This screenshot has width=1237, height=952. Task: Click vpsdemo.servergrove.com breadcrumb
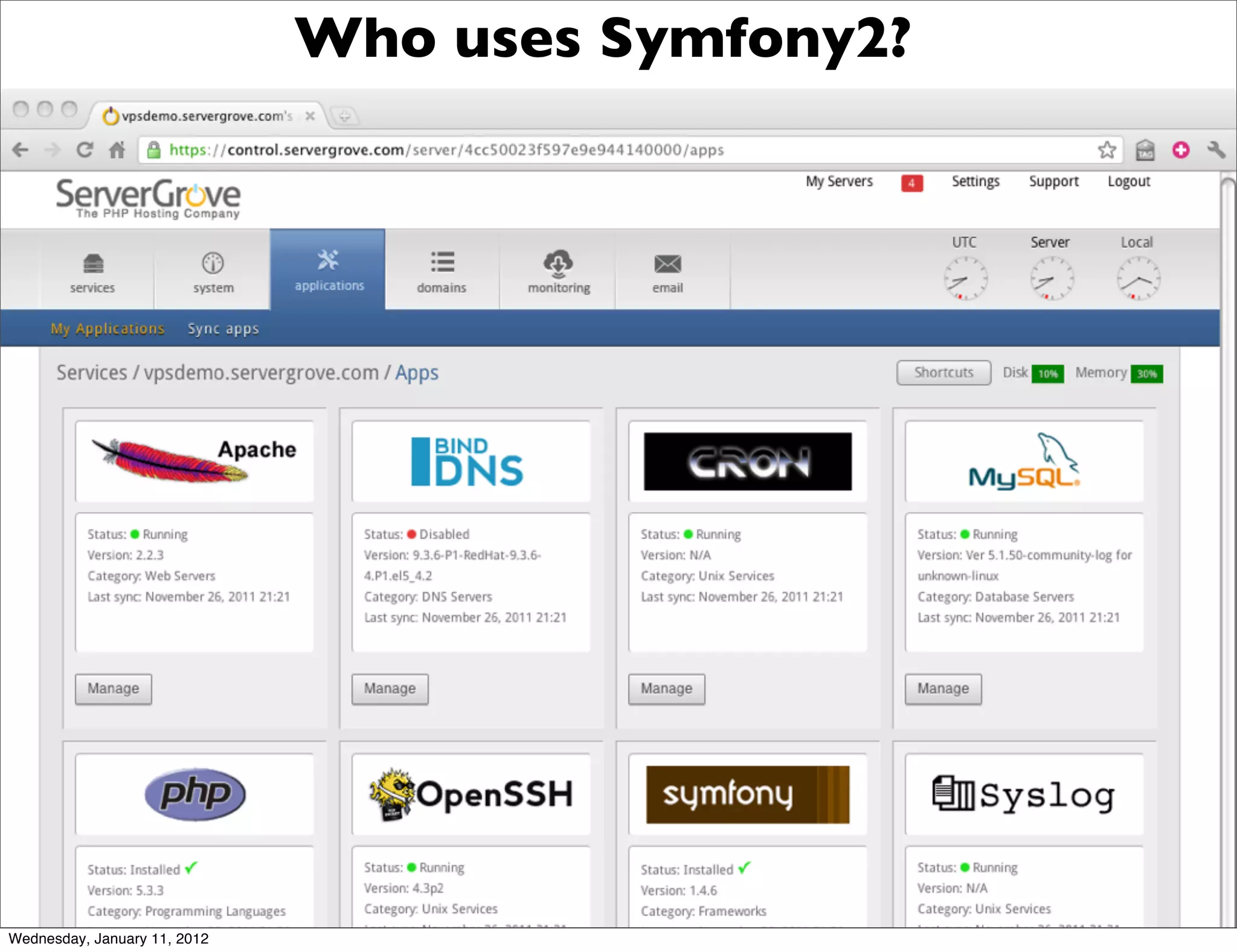pyautogui.click(x=261, y=373)
